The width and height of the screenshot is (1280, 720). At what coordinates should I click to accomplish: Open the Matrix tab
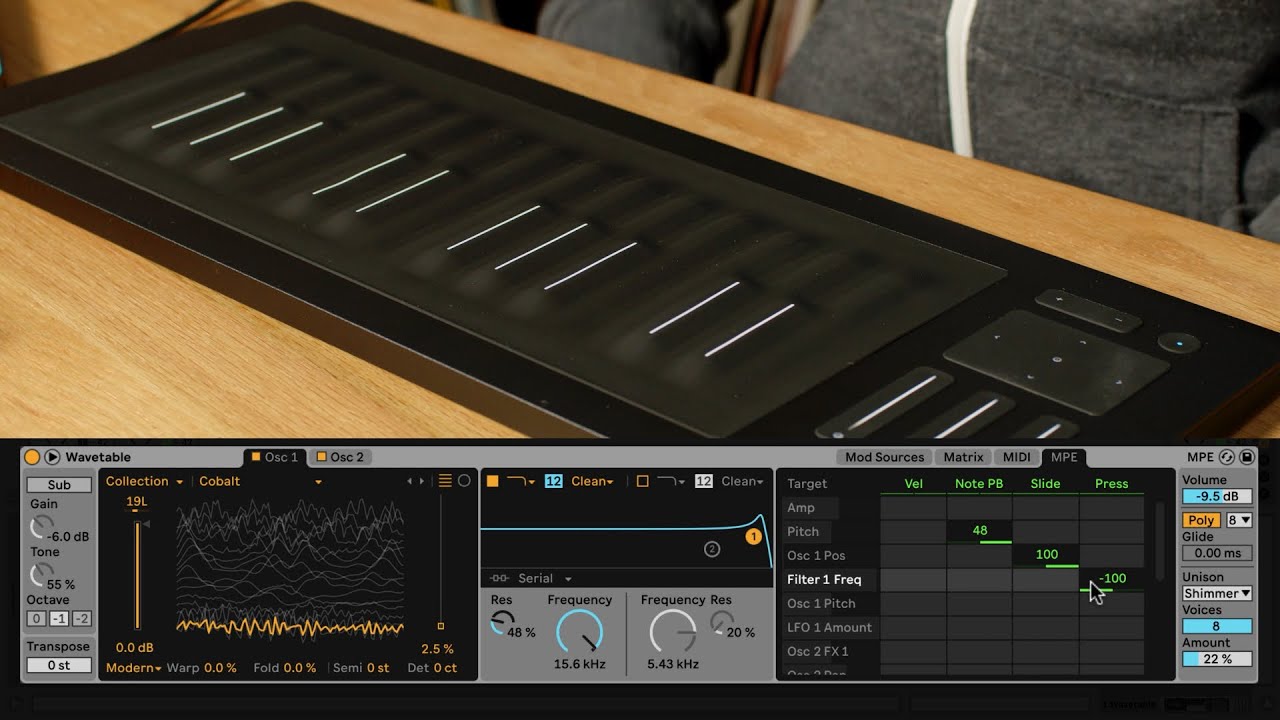pos(964,457)
